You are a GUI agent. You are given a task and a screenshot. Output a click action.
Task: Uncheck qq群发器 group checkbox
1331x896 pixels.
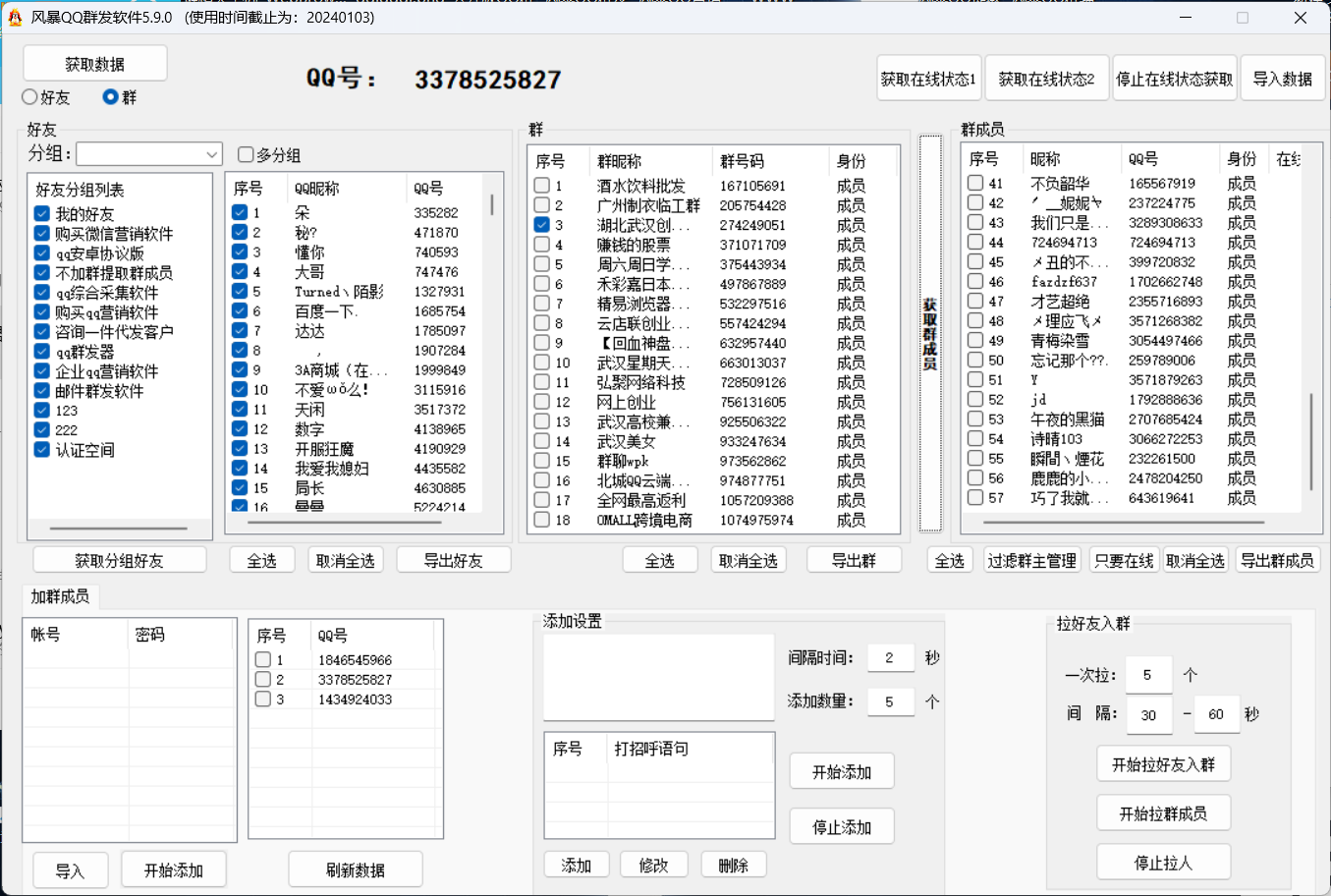(x=41, y=352)
